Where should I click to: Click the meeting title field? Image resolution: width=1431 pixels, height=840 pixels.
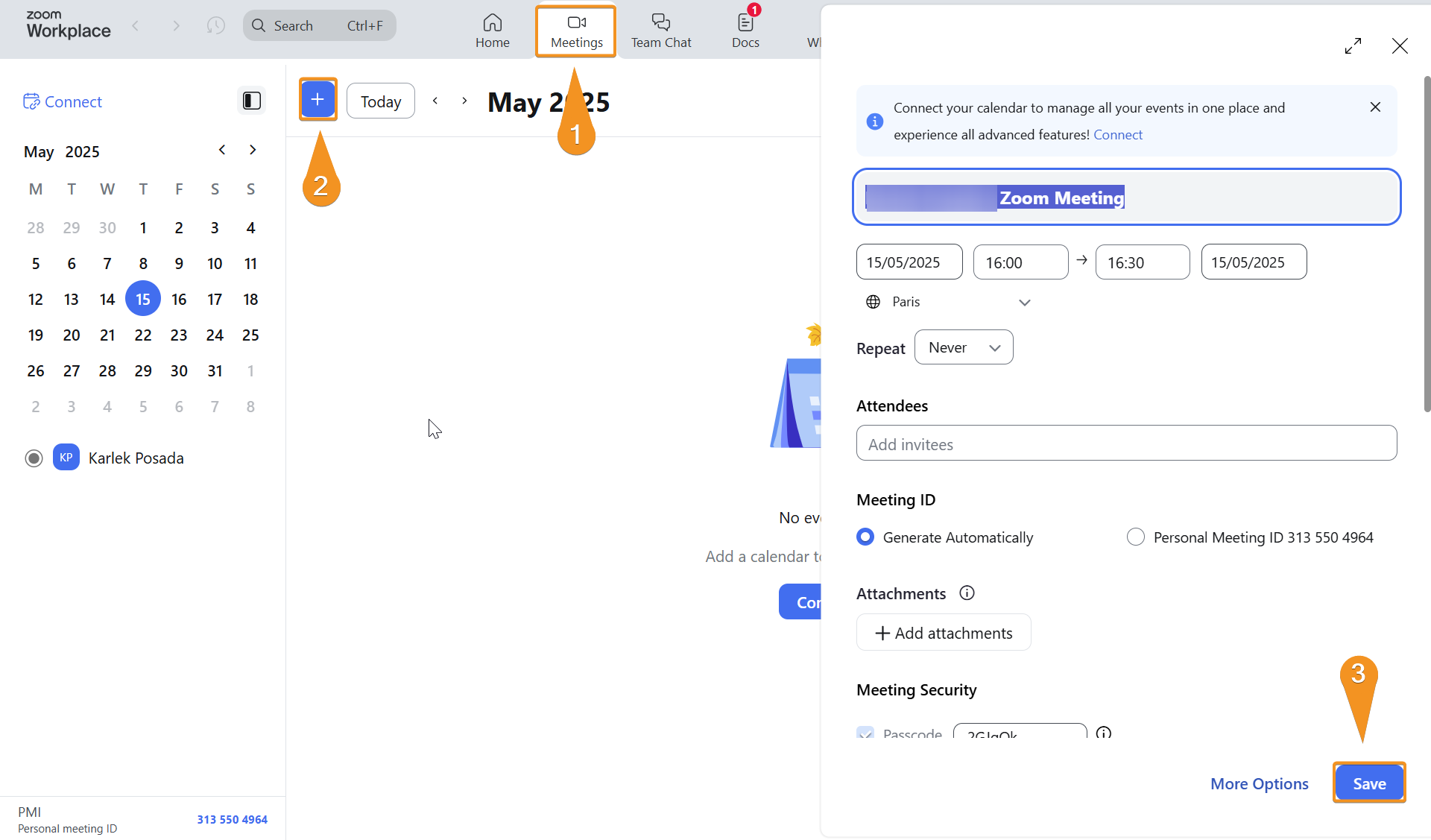1126,197
